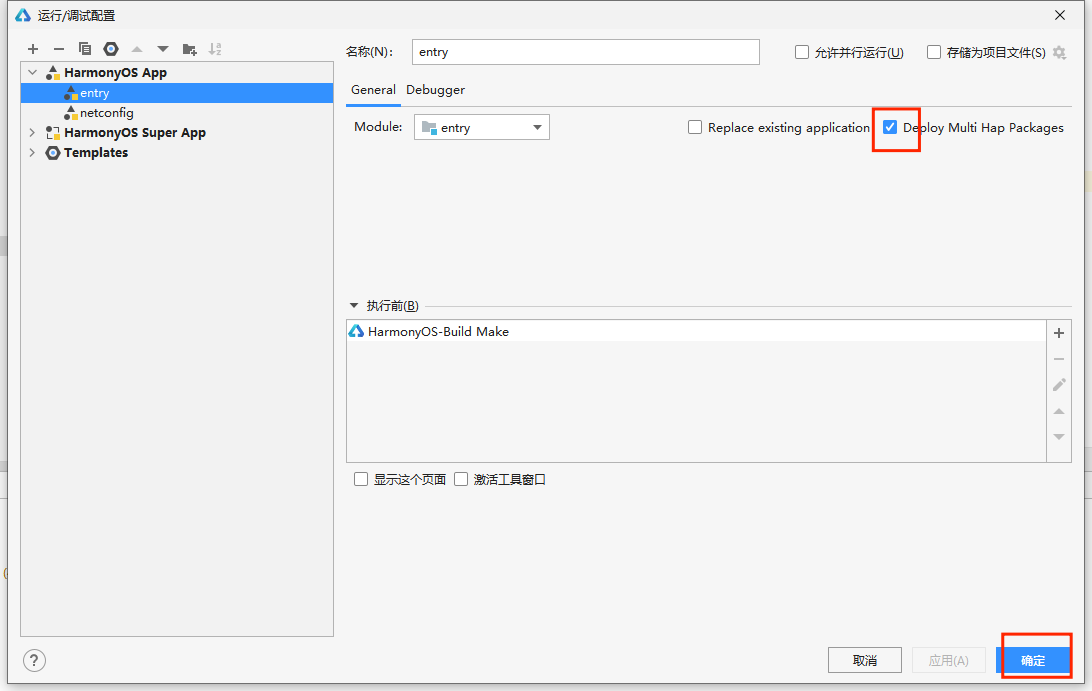Open the help button
The height and width of the screenshot is (691, 1092).
pos(34,660)
